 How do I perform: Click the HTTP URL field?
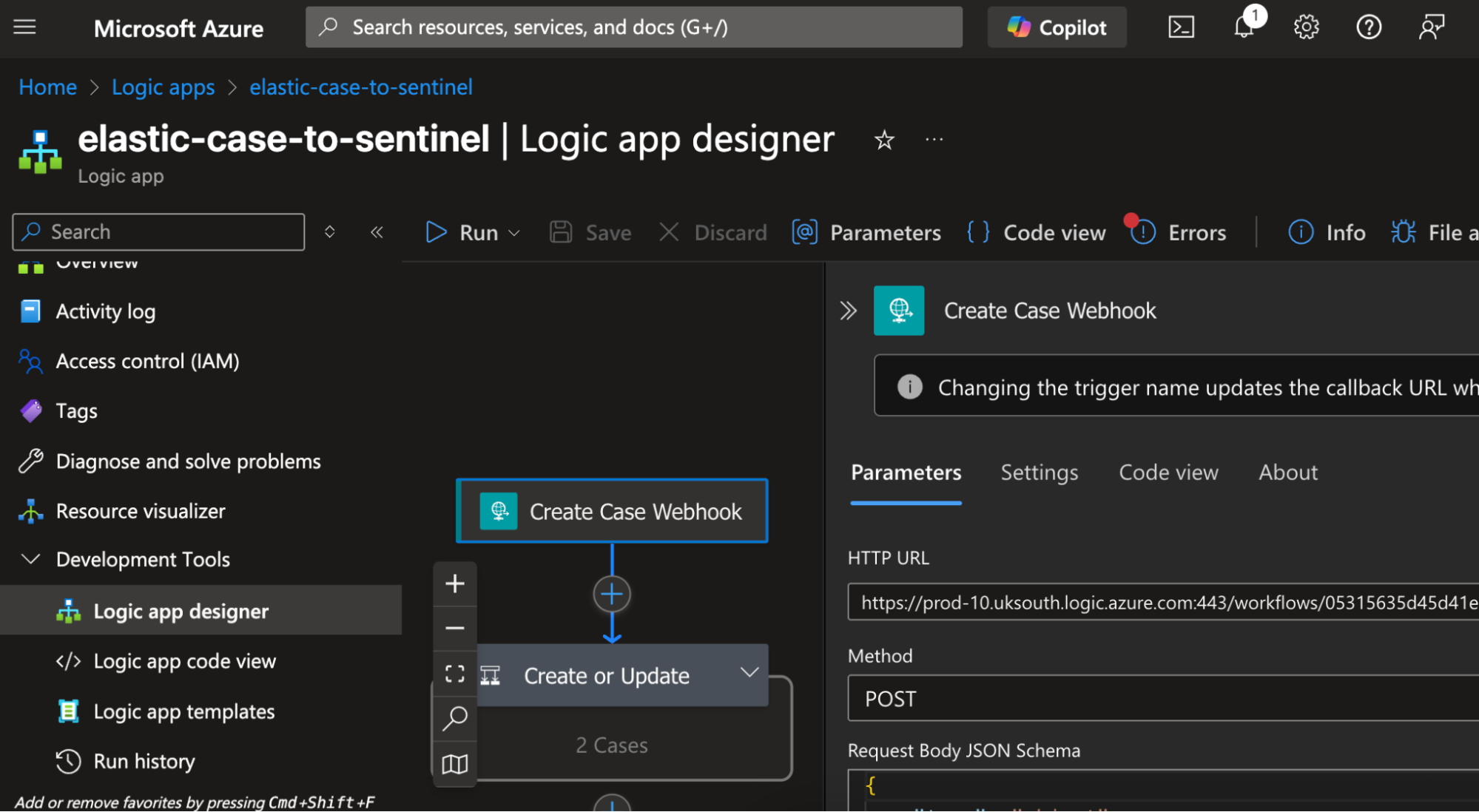pos(1163,603)
